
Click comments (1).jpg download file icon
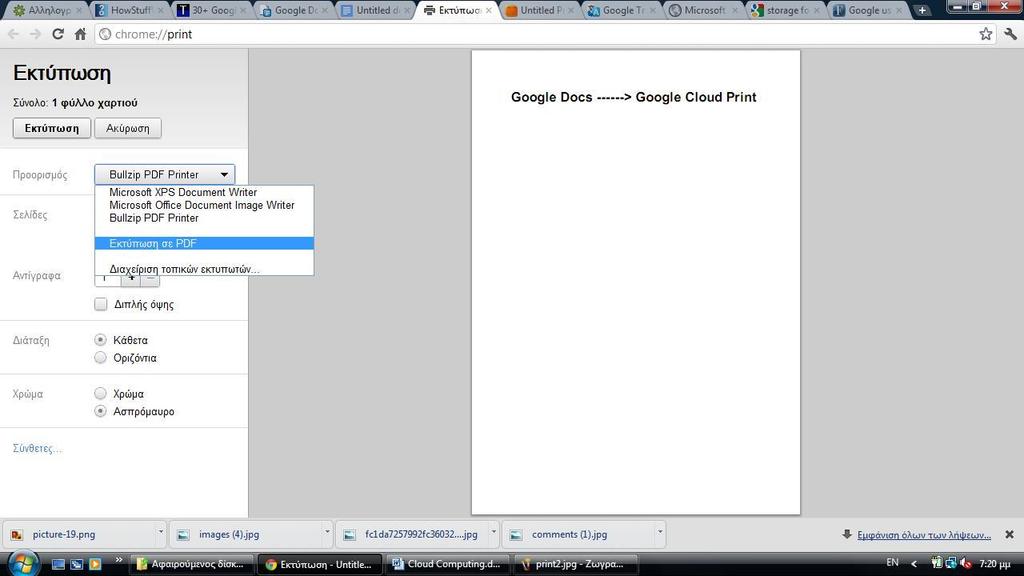[x=516, y=534]
